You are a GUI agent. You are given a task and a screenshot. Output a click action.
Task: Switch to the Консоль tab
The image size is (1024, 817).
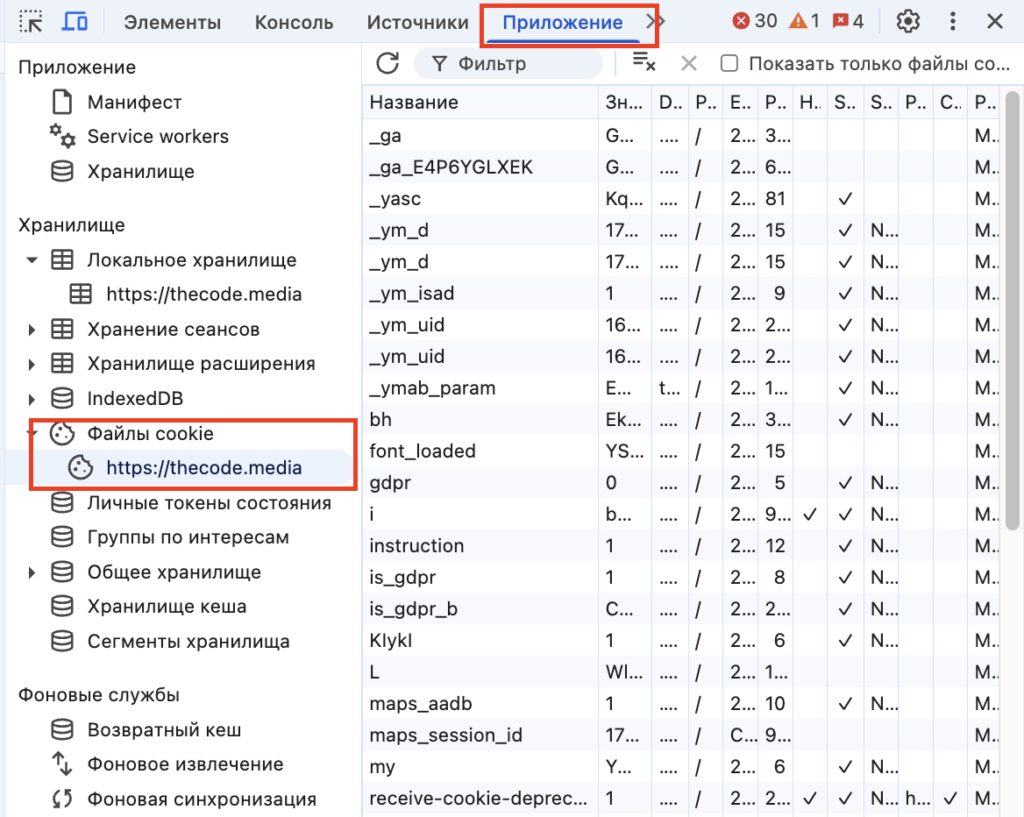coord(294,22)
